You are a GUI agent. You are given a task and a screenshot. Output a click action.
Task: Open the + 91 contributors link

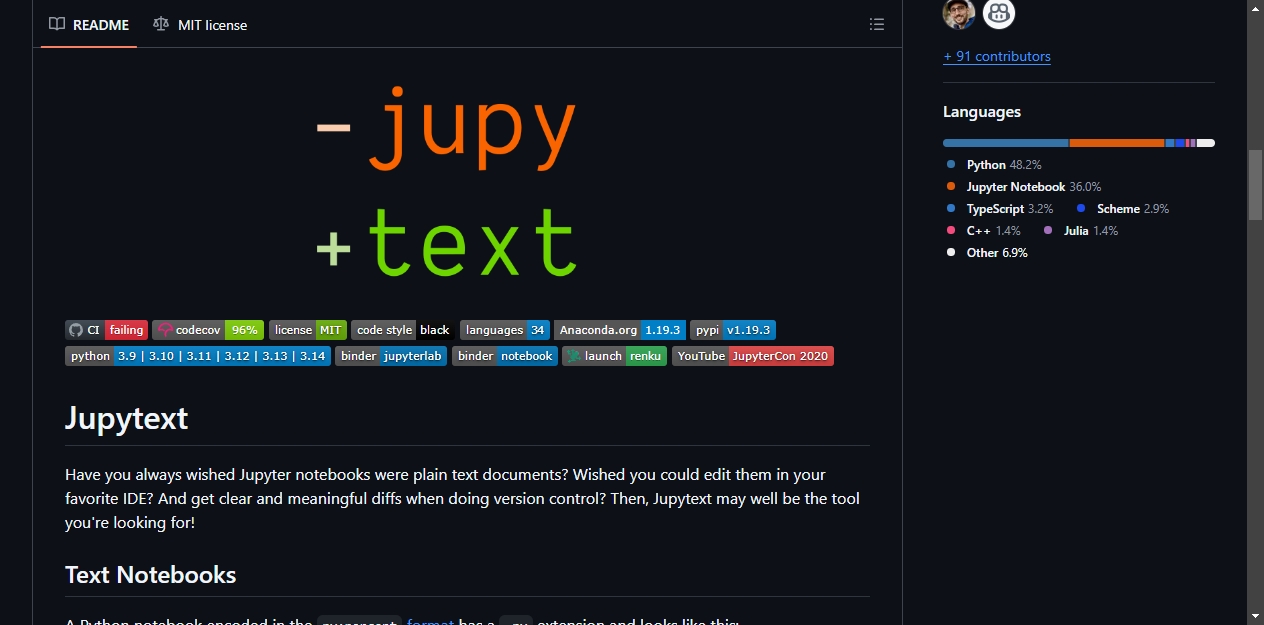pyautogui.click(x=997, y=56)
